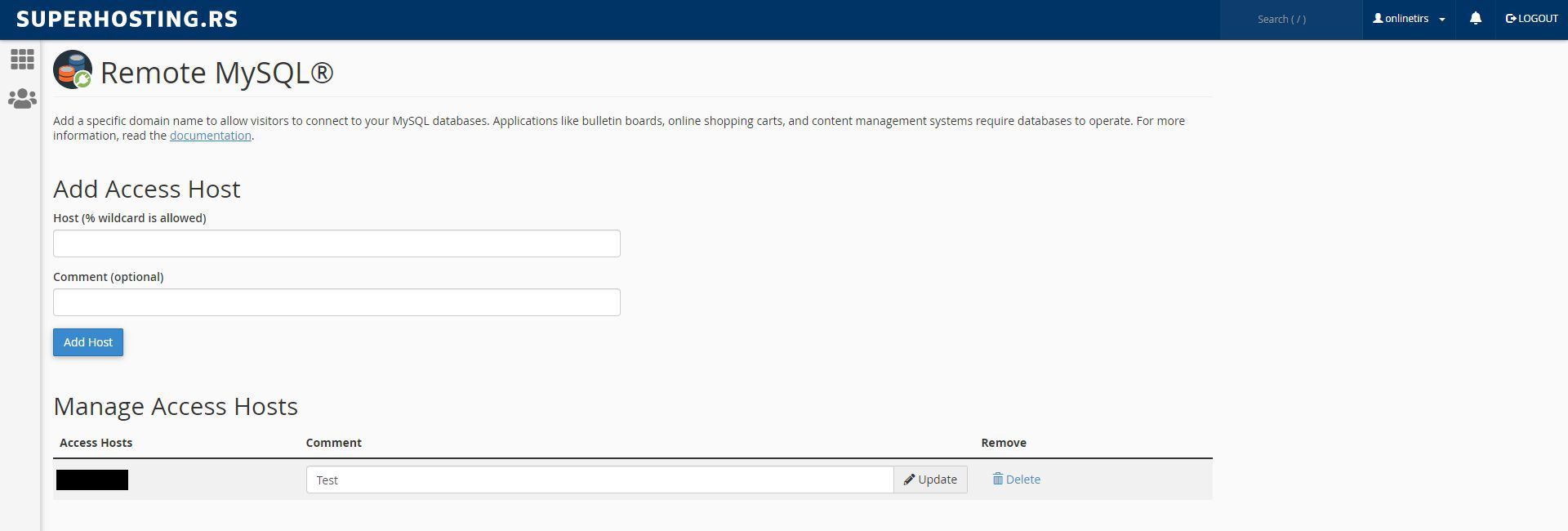The width and height of the screenshot is (1568, 531).
Task: Open User Manager icon in sidebar
Action: click(x=22, y=99)
